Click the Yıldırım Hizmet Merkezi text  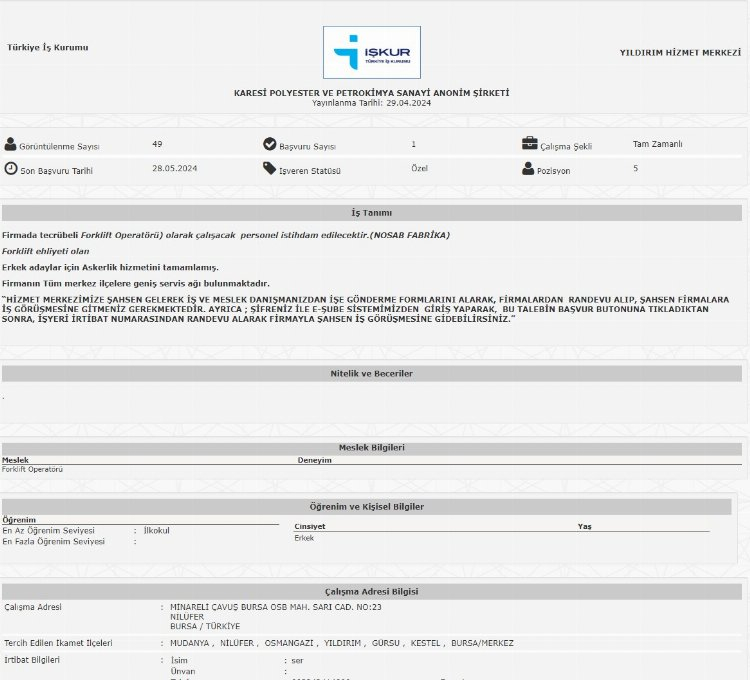[x=680, y=51]
